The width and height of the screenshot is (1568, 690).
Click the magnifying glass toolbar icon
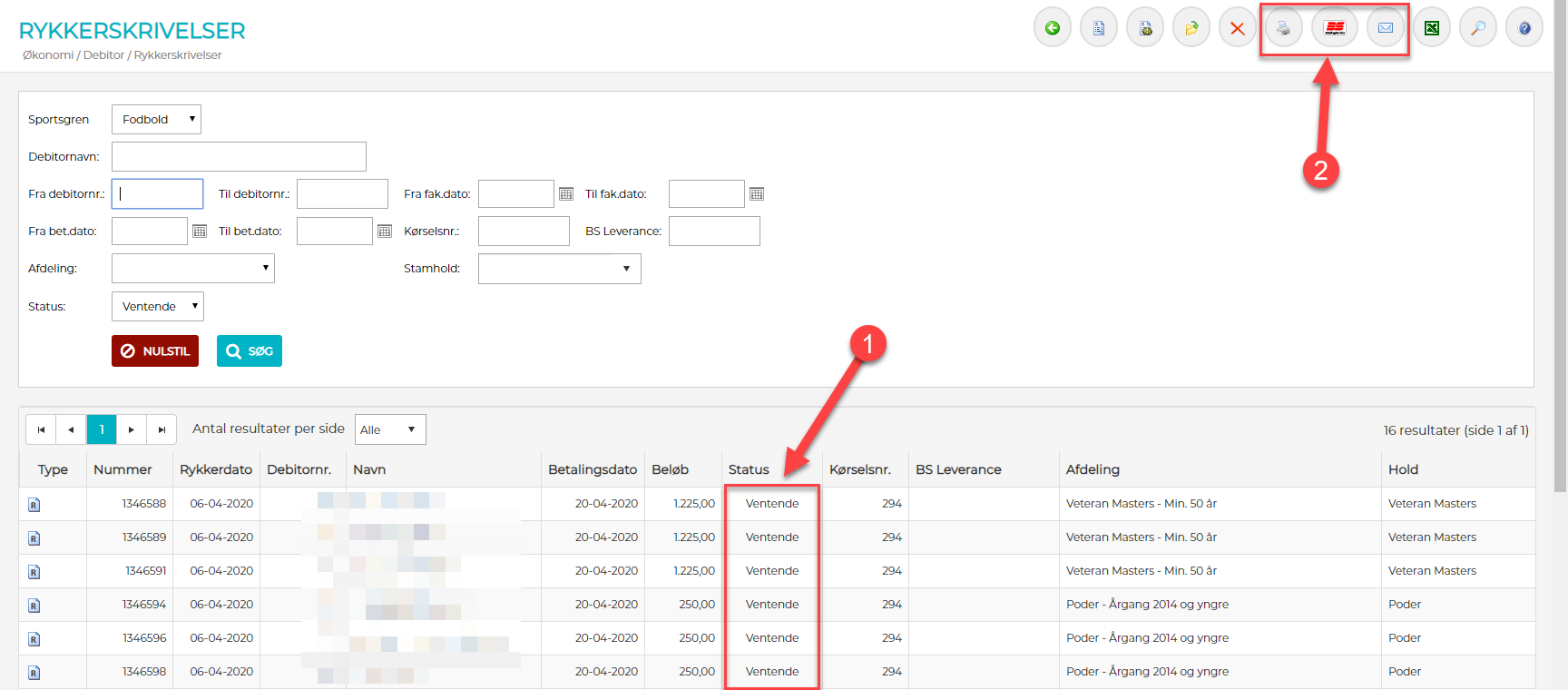pyautogui.click(x=1478, y=28)
